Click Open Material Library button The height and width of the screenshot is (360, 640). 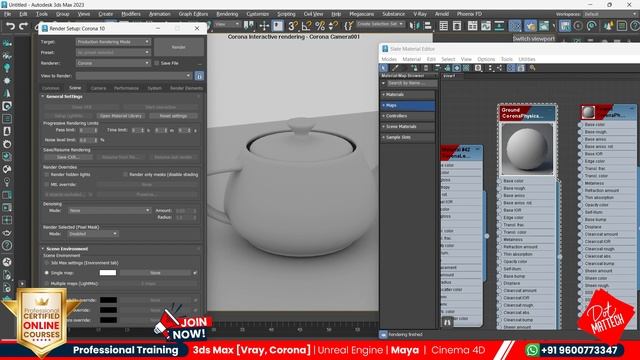pyautogui.click(x=121, y=116)
